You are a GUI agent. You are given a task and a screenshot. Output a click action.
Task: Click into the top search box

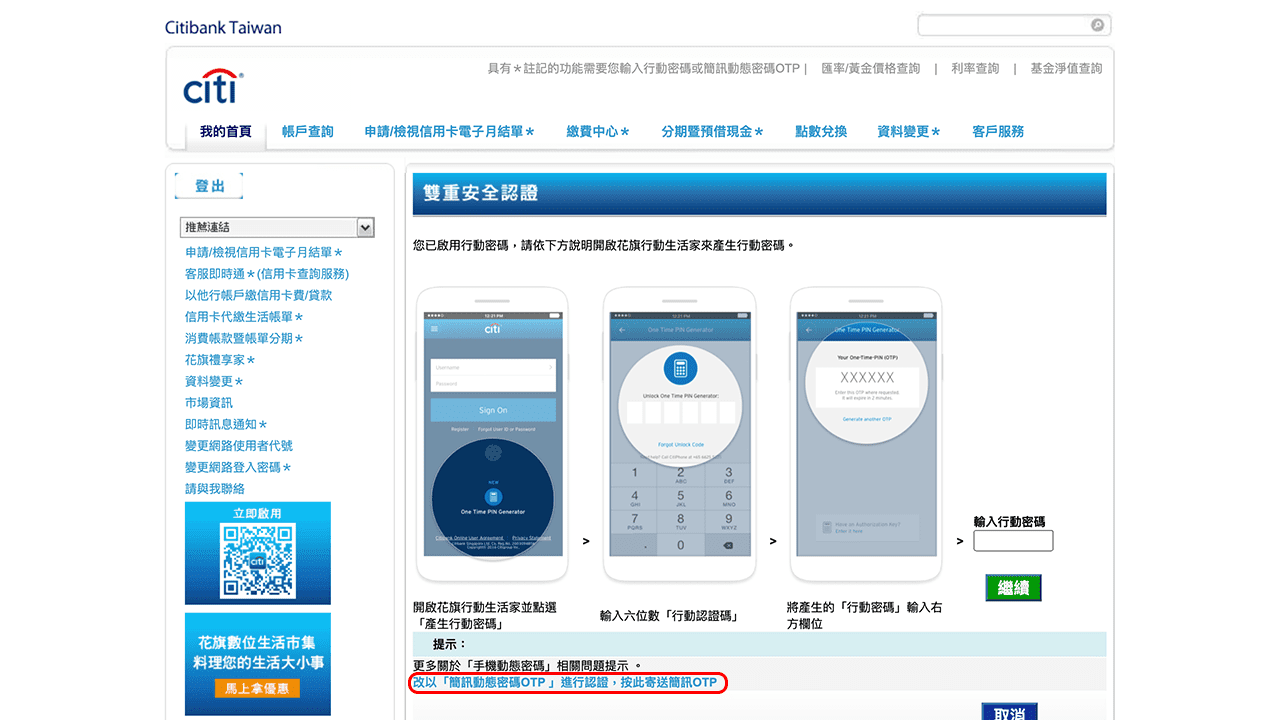(x=1003, y=25)
